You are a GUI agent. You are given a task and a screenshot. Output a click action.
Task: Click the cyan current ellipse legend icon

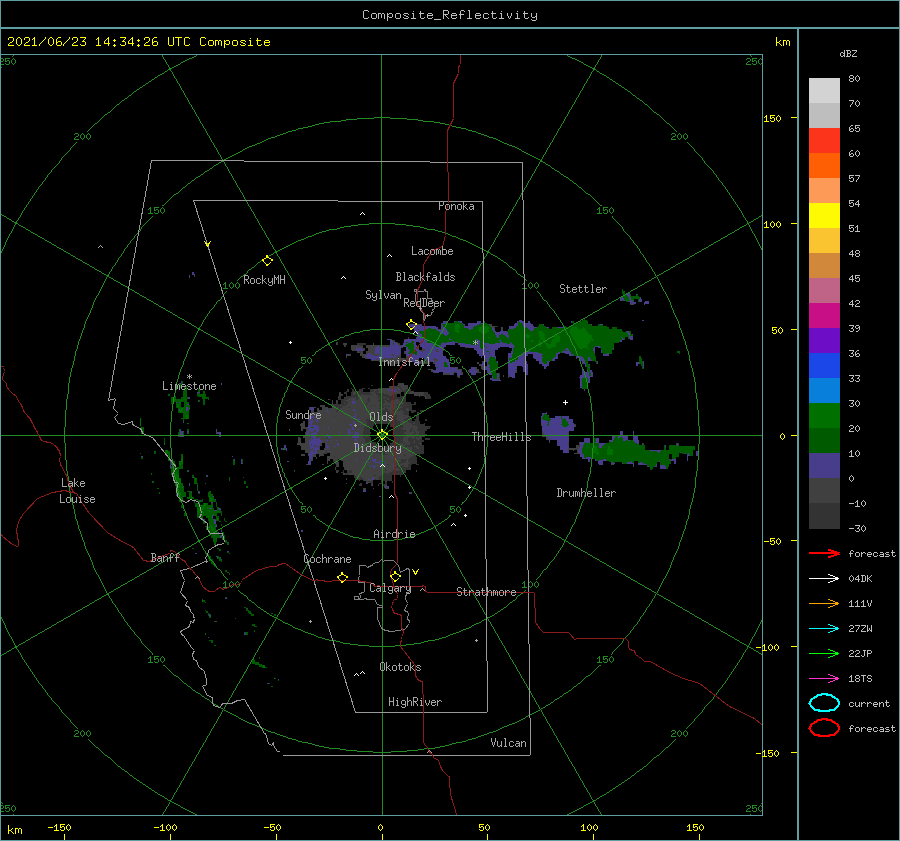824,703
